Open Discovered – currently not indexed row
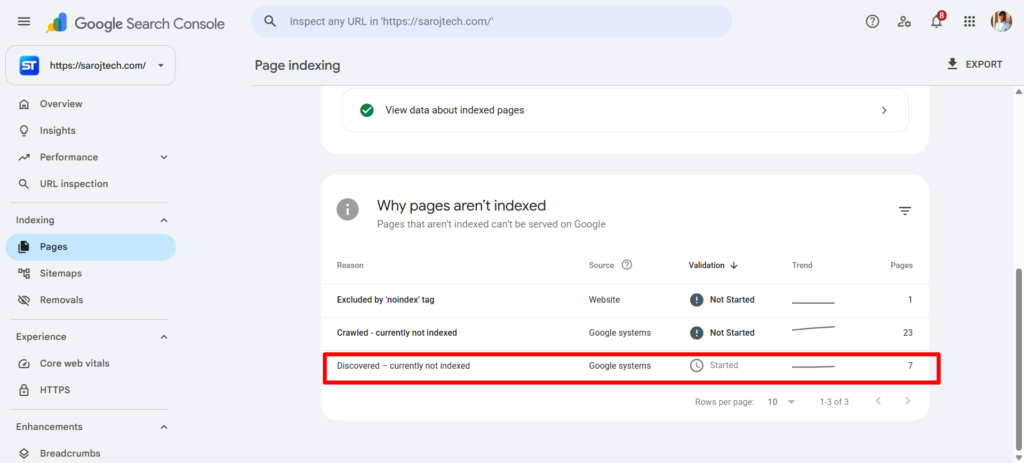 (625, 366)
